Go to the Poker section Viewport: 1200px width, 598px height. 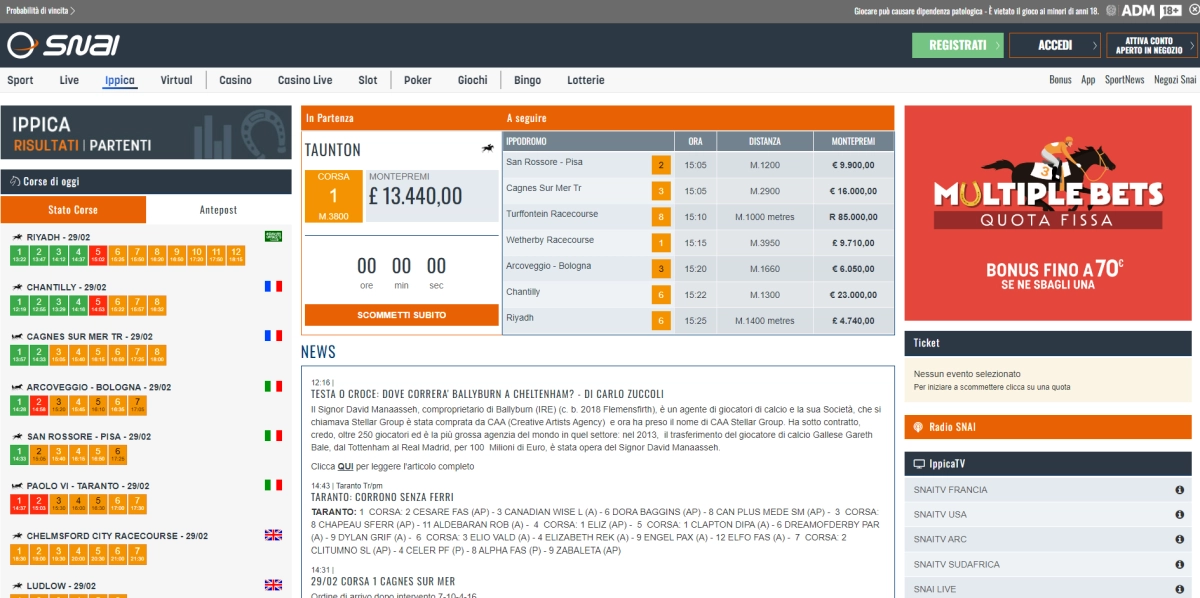pos(418,80)
